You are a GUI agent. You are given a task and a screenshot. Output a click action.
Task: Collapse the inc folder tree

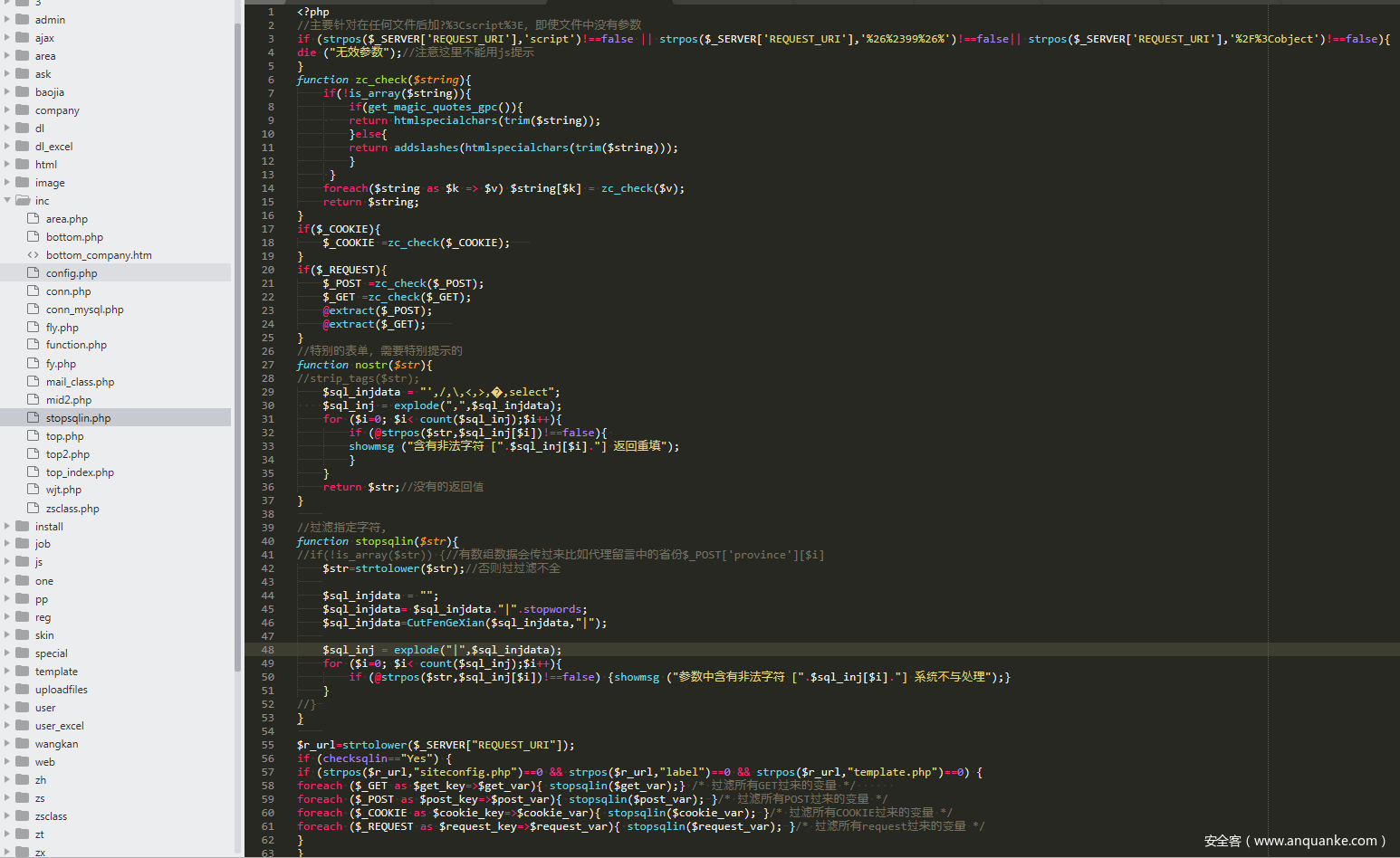click(x=7, y=200)
